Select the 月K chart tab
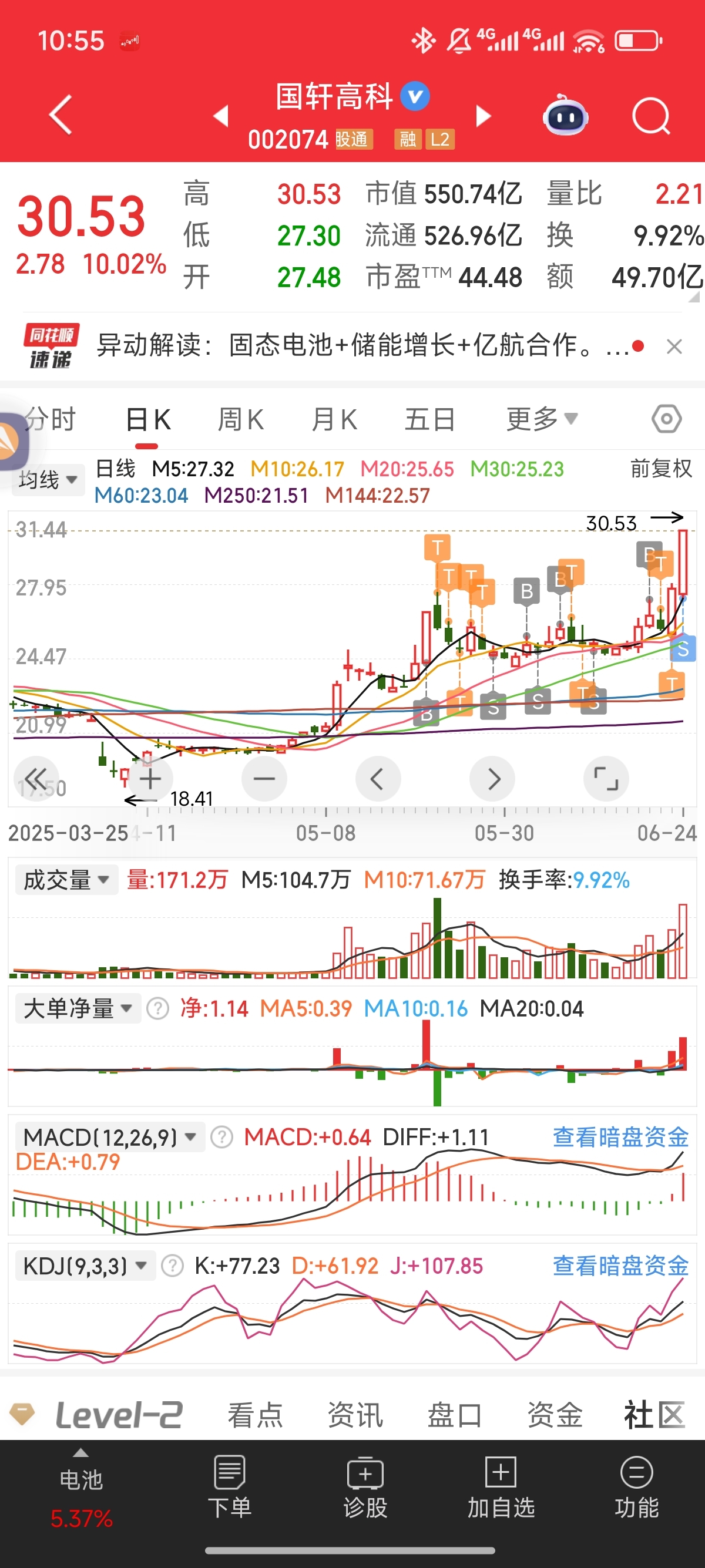Viewport: 705px width, 1568px height. click(334, 419)
